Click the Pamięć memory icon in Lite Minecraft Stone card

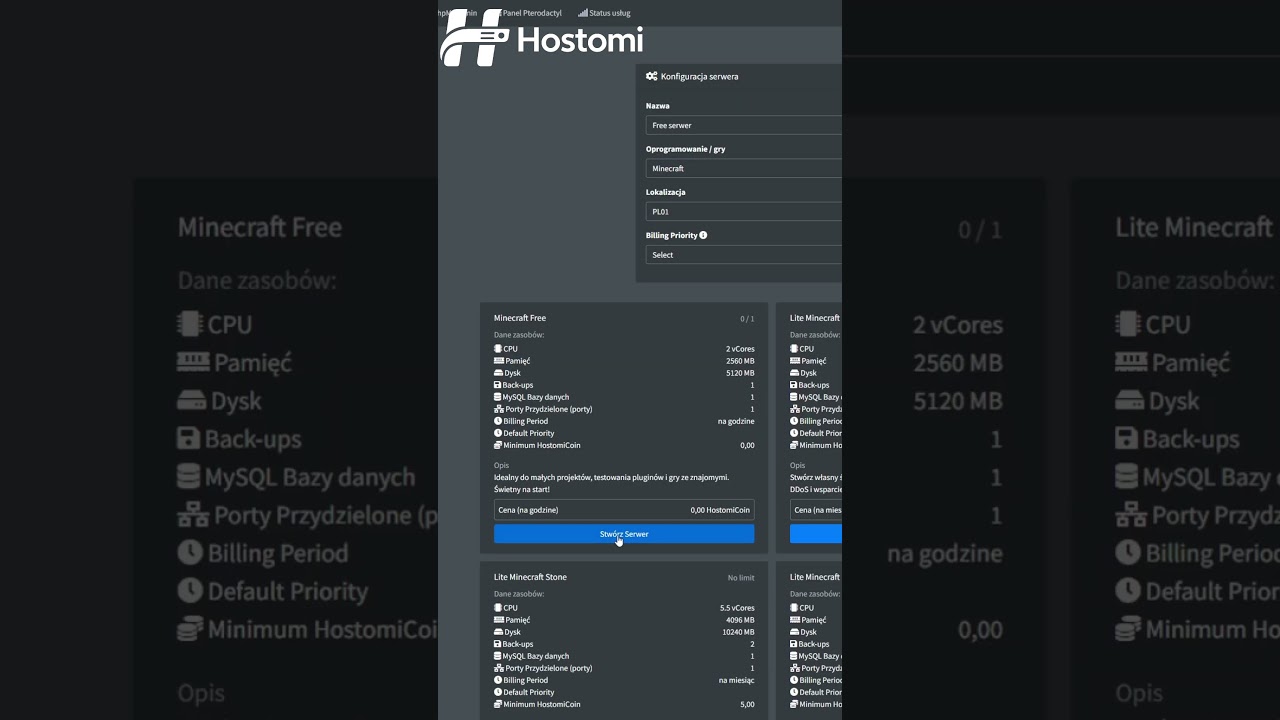[x=499, y=620]
